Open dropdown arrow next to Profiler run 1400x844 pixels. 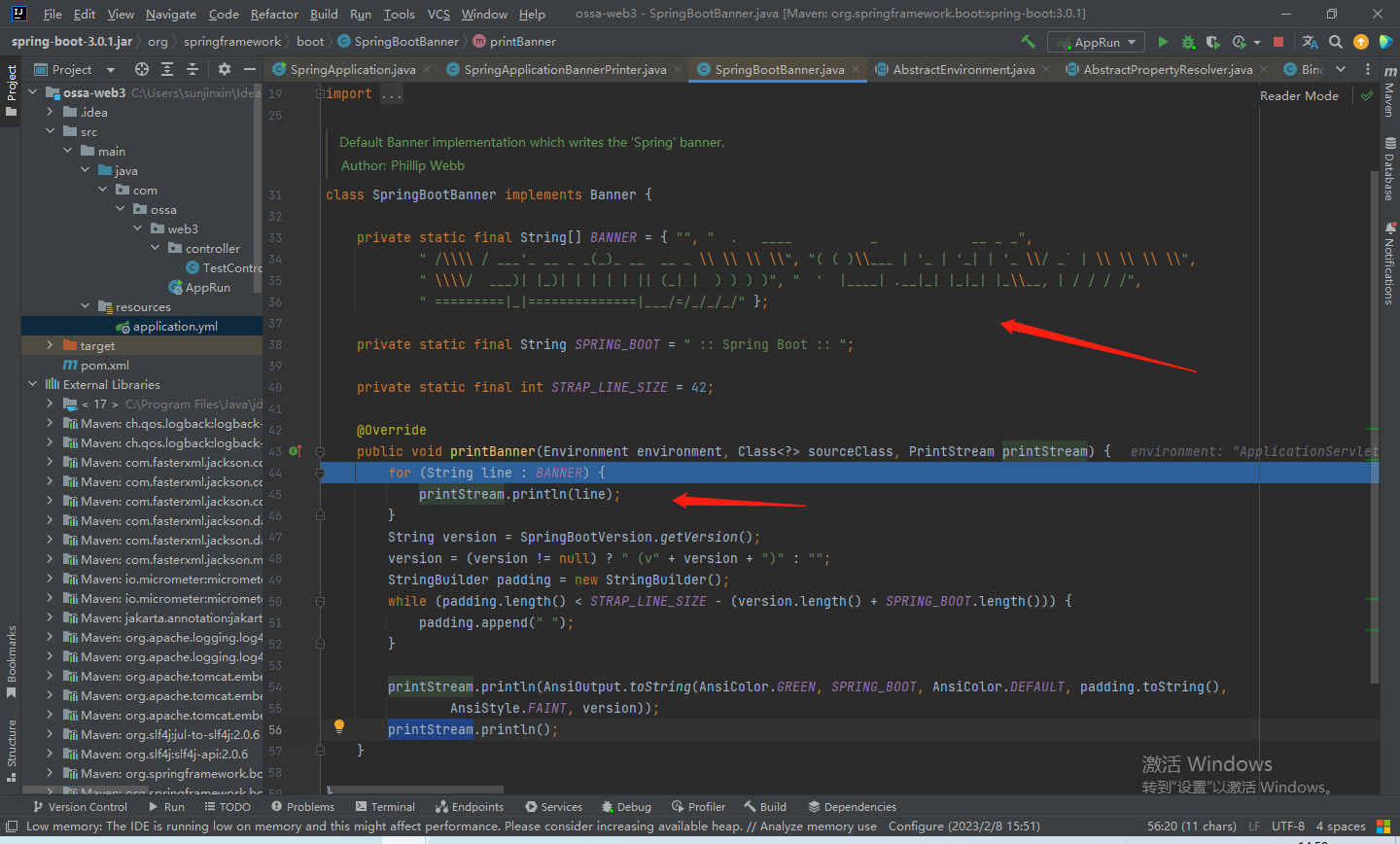point(1256,42)
